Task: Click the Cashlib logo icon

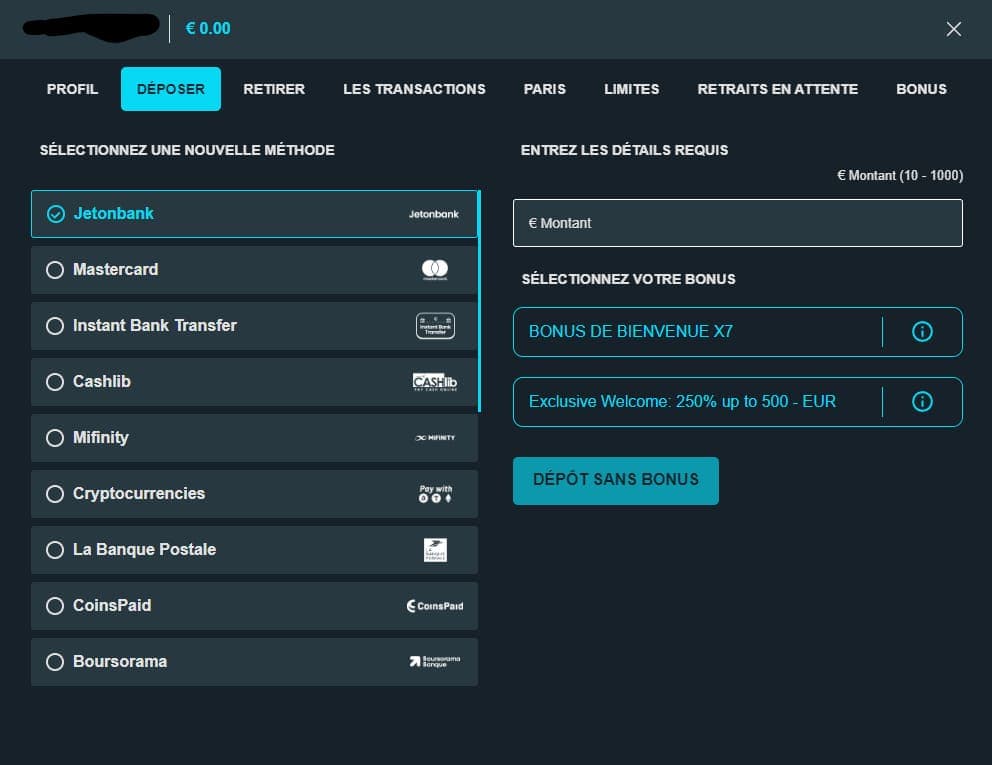Action: point(435,382)
